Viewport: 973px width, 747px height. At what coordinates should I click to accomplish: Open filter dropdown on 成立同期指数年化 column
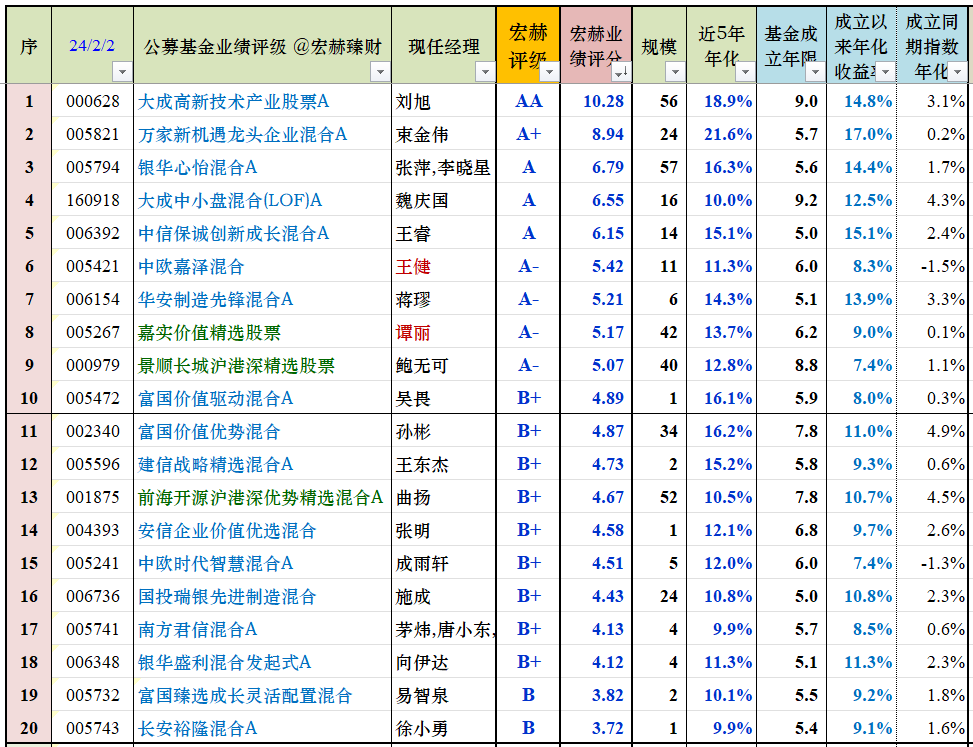(957, 73)
